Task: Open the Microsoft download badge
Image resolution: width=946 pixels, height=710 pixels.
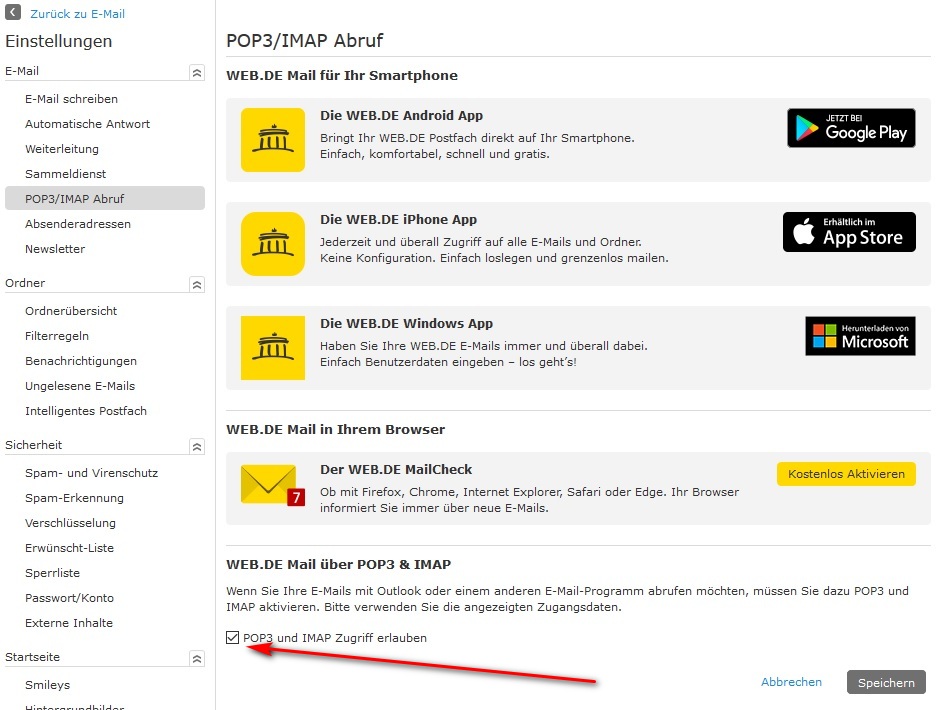Action: pyautogui.click(x=860, y=336)
